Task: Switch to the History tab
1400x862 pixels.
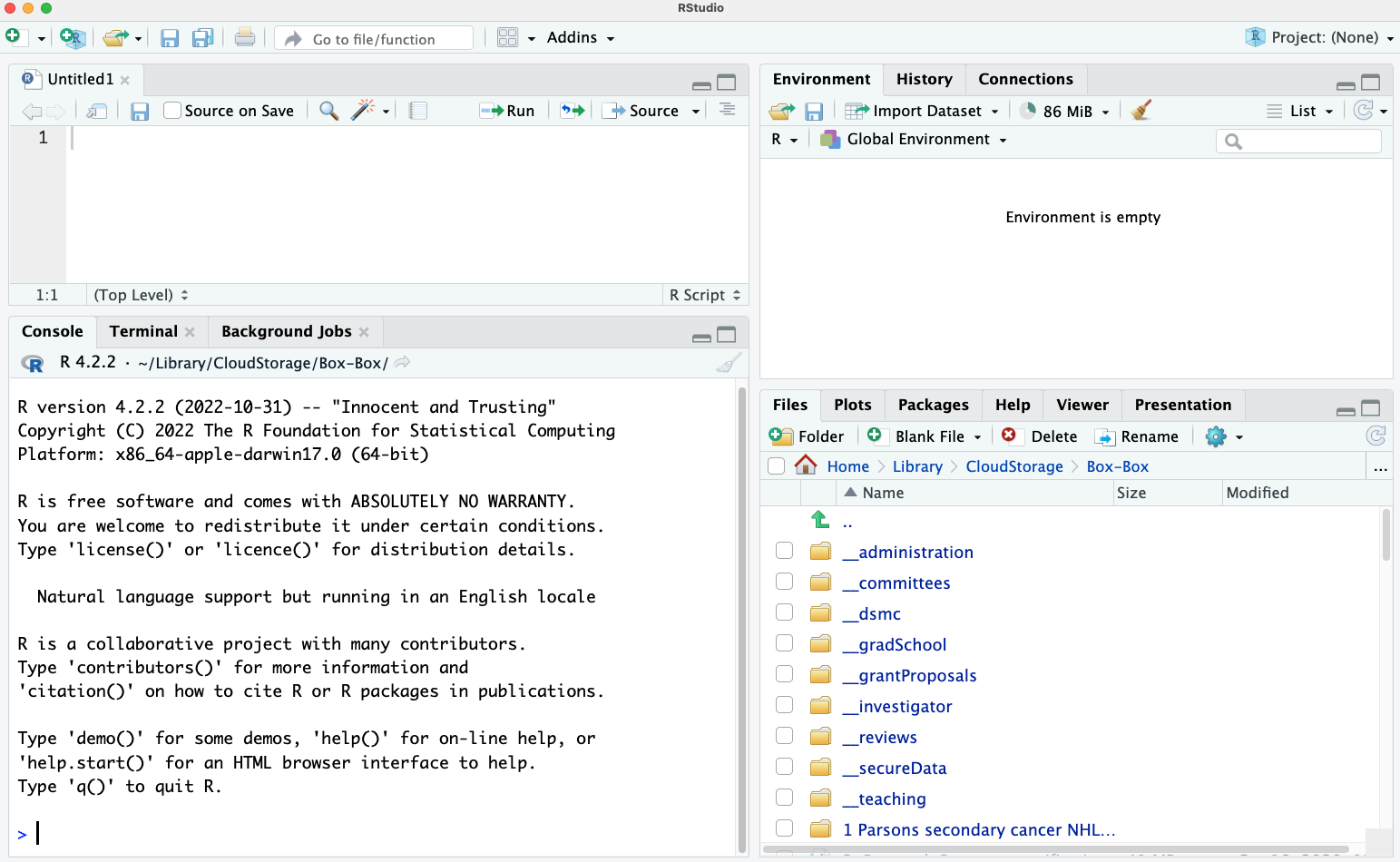Action: coord(924,79)
